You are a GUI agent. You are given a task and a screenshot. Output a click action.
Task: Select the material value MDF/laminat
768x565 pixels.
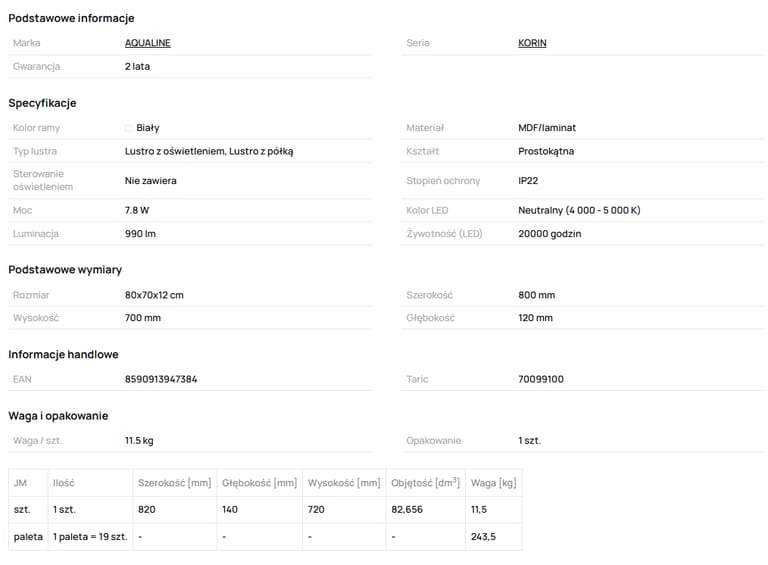tap(547, 128)
